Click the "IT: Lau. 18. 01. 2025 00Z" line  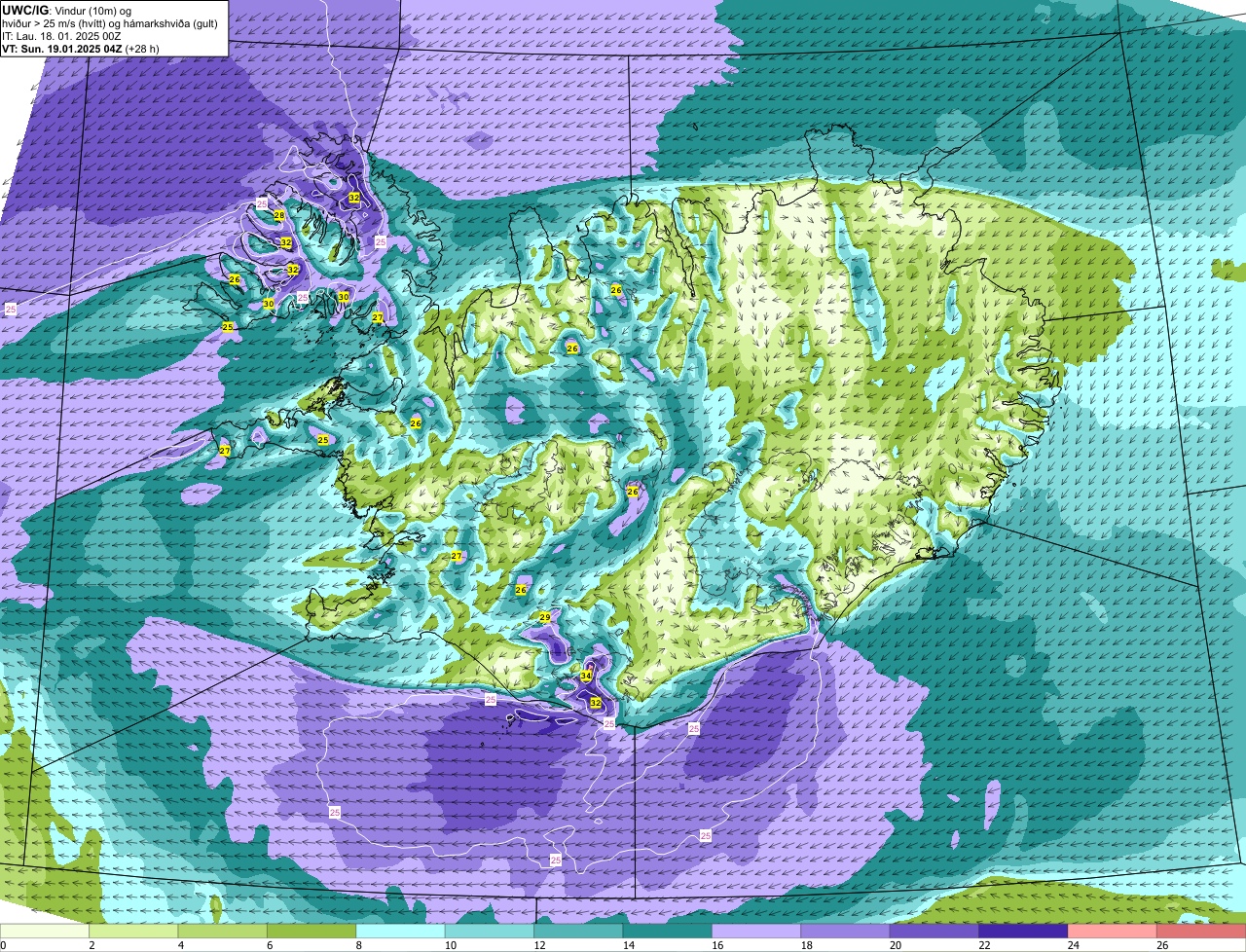(62, 36)
